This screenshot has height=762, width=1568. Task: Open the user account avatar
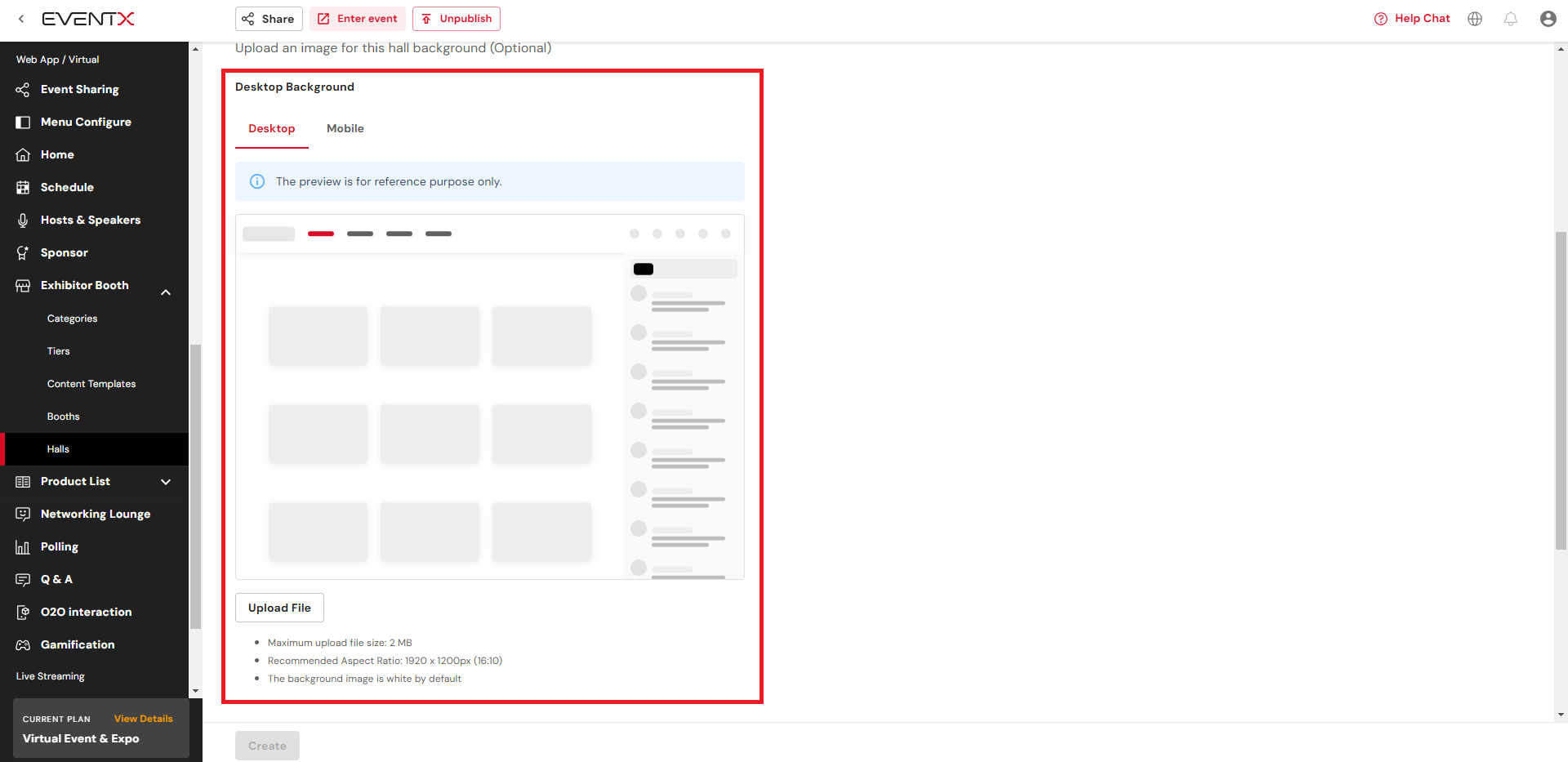(1548, 19)
